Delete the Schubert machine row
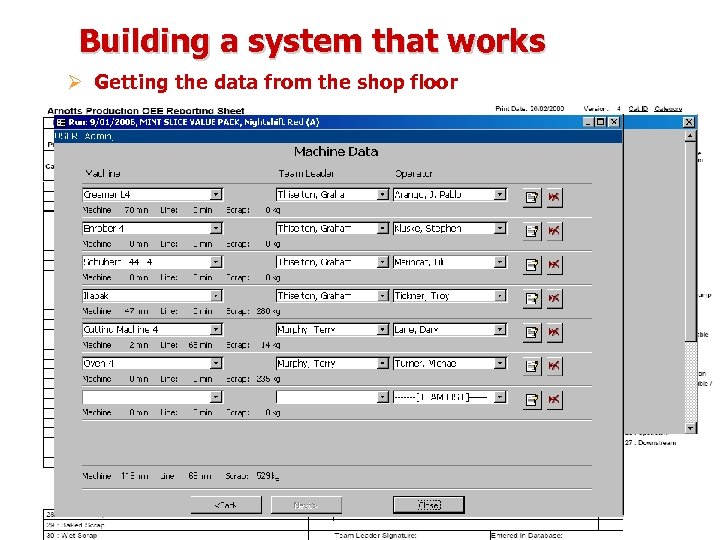Image resolution: width=720 pixels, height=540 pixels. (554, 265)
